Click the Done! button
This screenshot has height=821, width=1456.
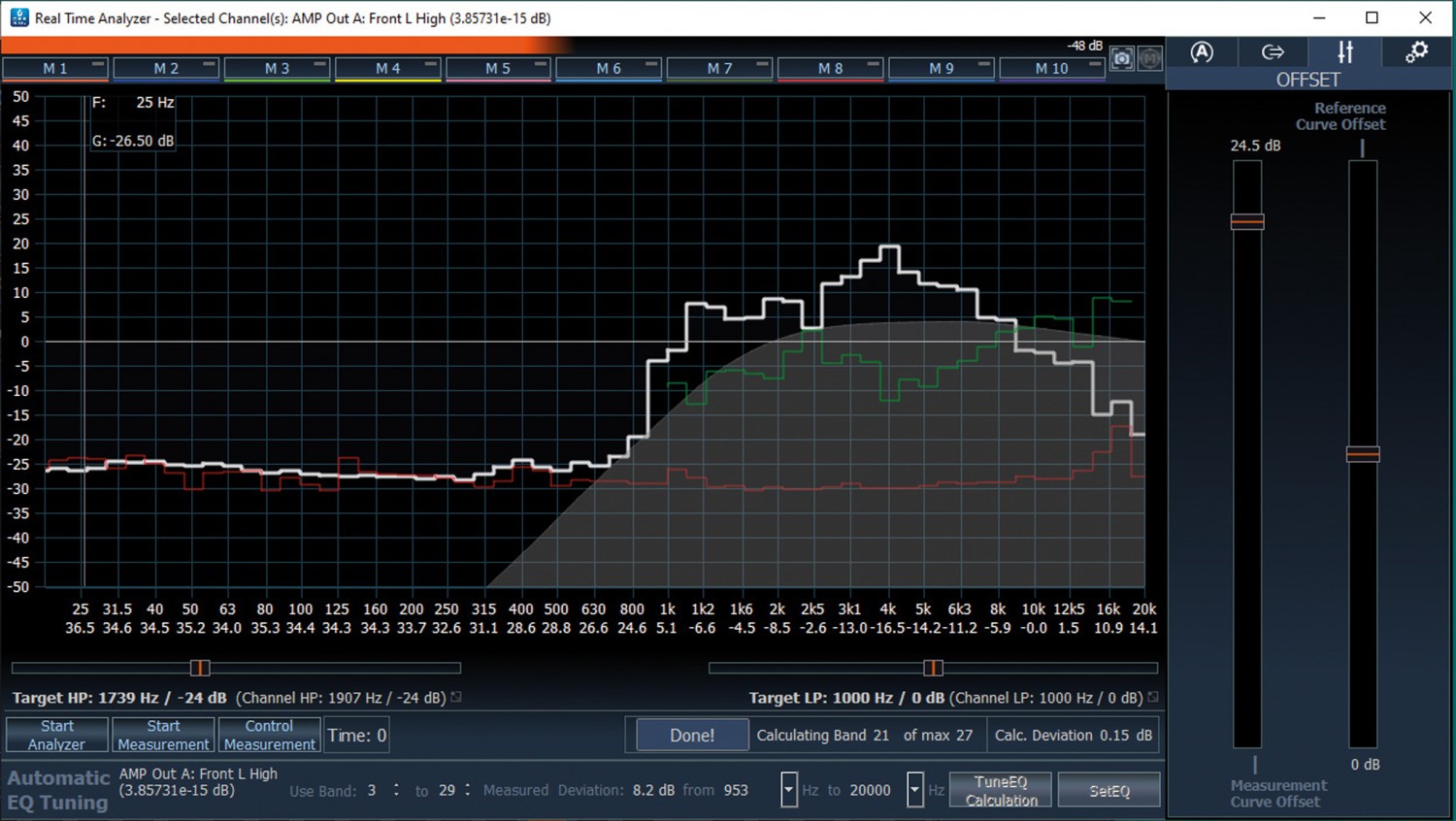[x=692, y=735]
